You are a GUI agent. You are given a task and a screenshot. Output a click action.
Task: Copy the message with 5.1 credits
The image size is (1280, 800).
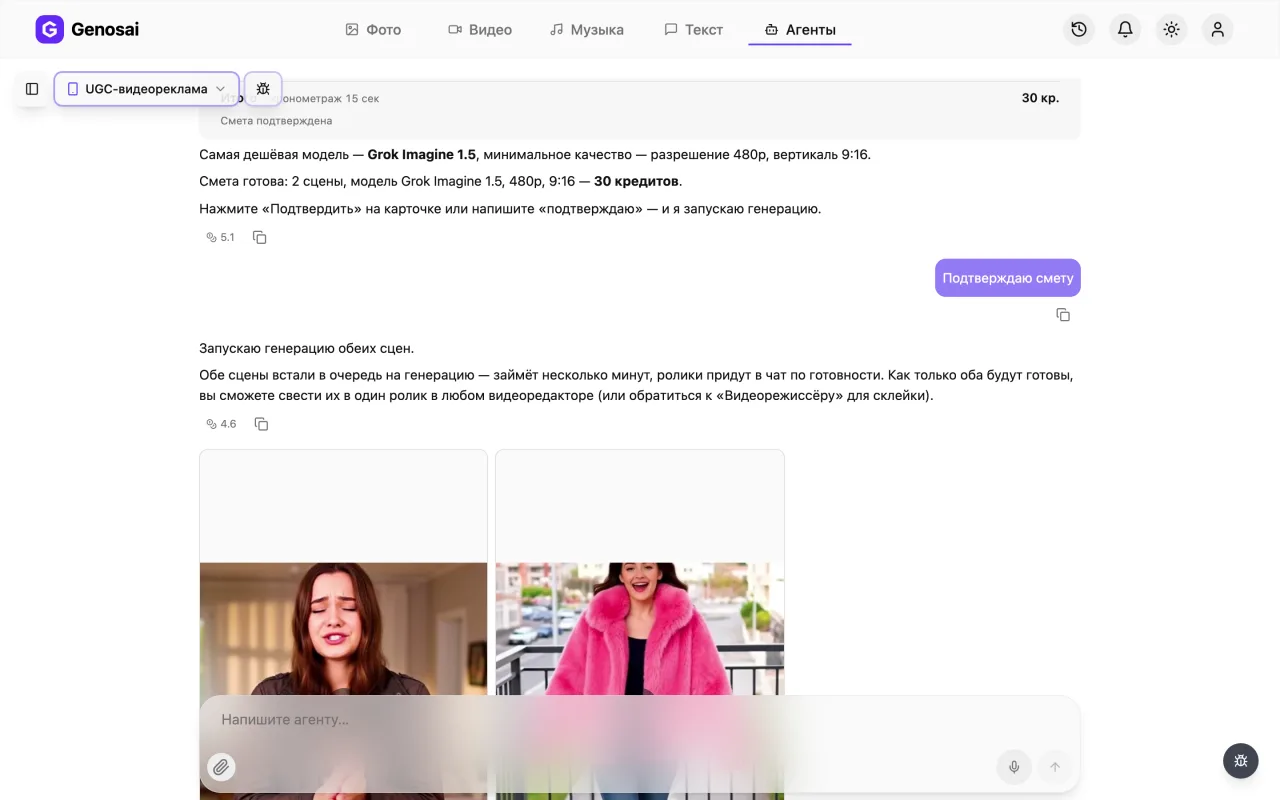tap(260, 237)
